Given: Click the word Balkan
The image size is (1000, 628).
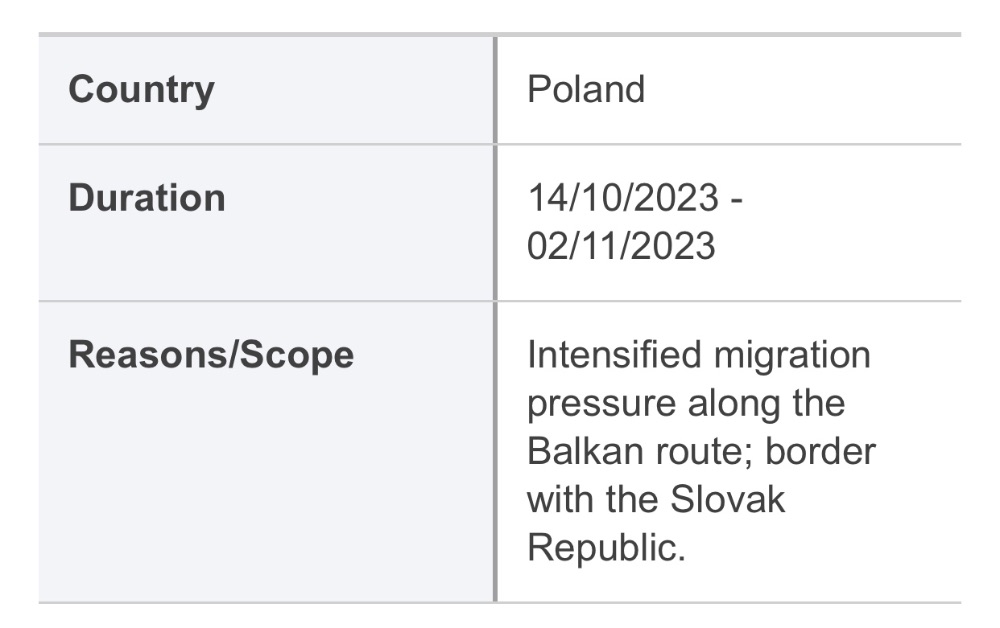Looking at the screenshot, I should point(577,451).
